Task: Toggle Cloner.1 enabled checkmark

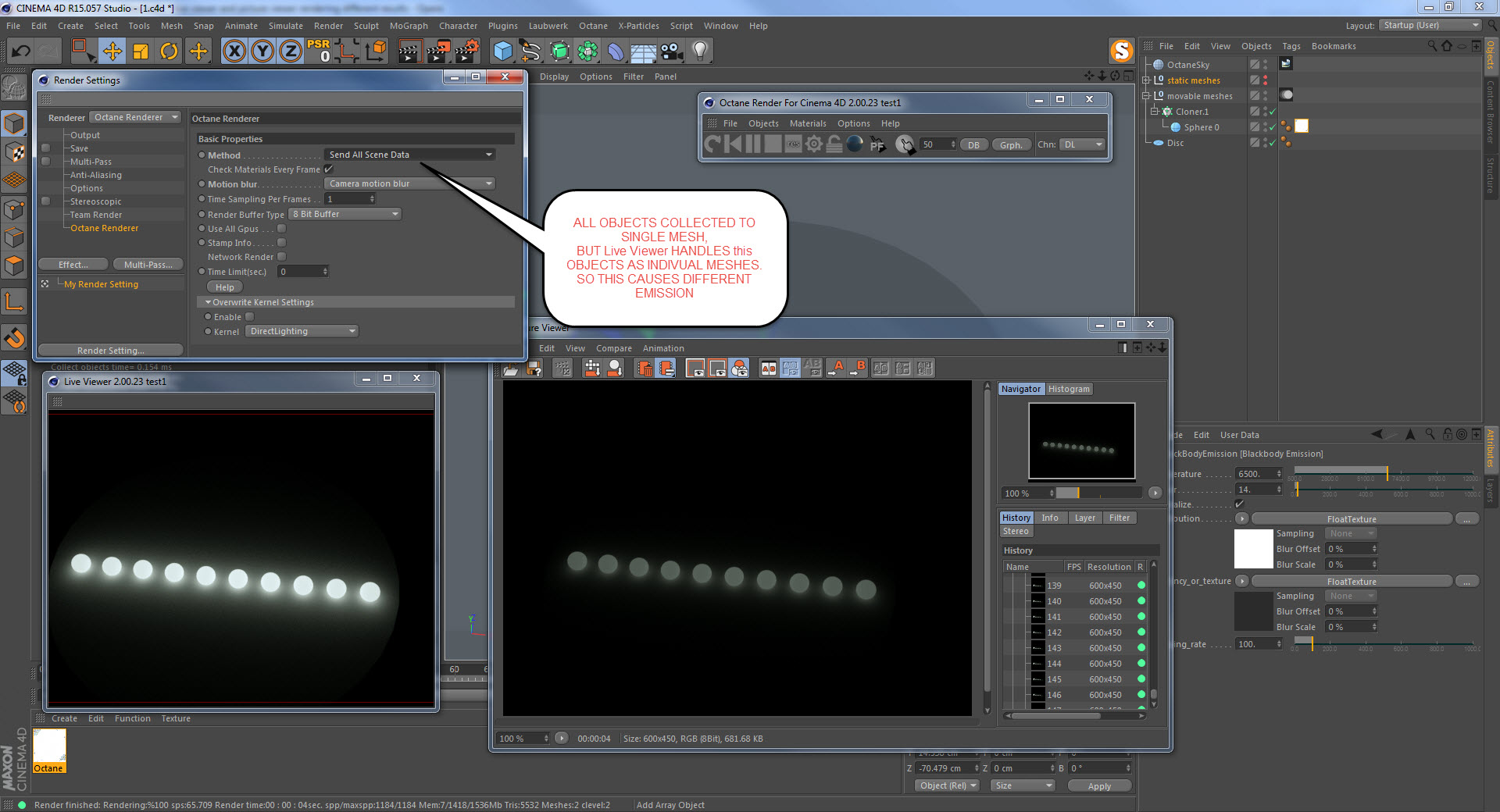Action: 1273,112
